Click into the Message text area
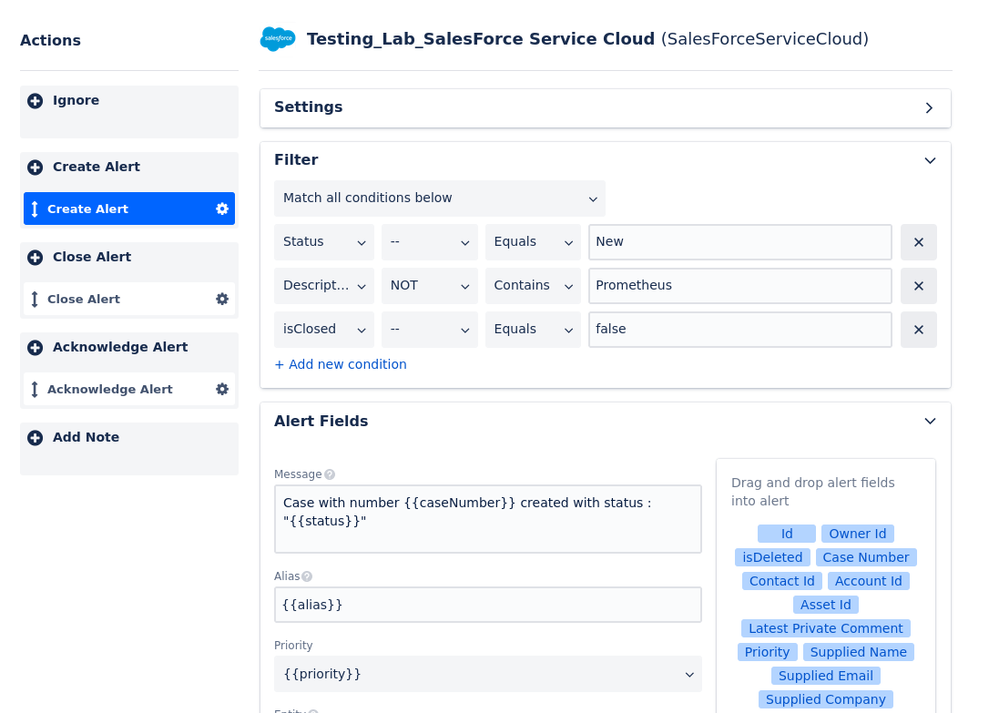 click(x=488, y=519)
